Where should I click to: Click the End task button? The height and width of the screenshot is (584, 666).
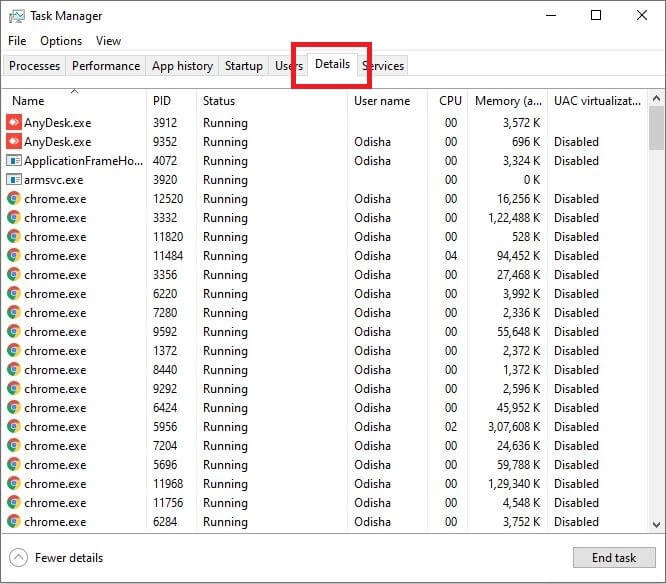[x=614, y=557]
